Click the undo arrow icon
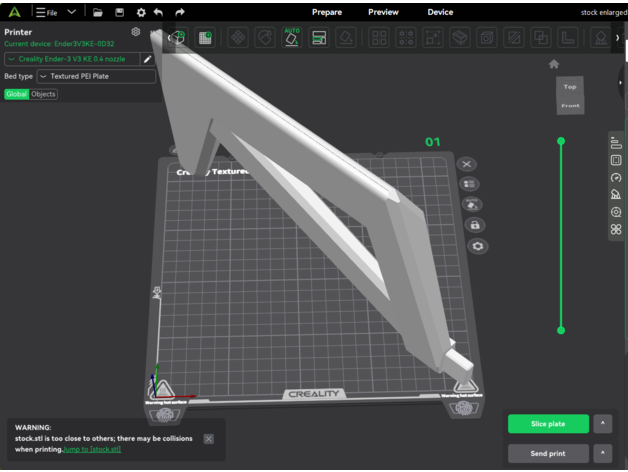Image resolution: width=628 pixels, height=472 pixels. pyautogui.click(x=158, y=12)
